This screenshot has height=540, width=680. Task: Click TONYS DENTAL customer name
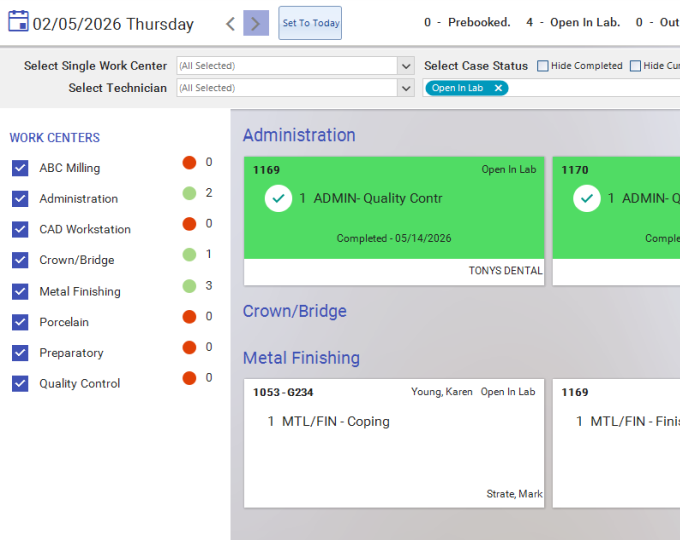coord(505,271)
